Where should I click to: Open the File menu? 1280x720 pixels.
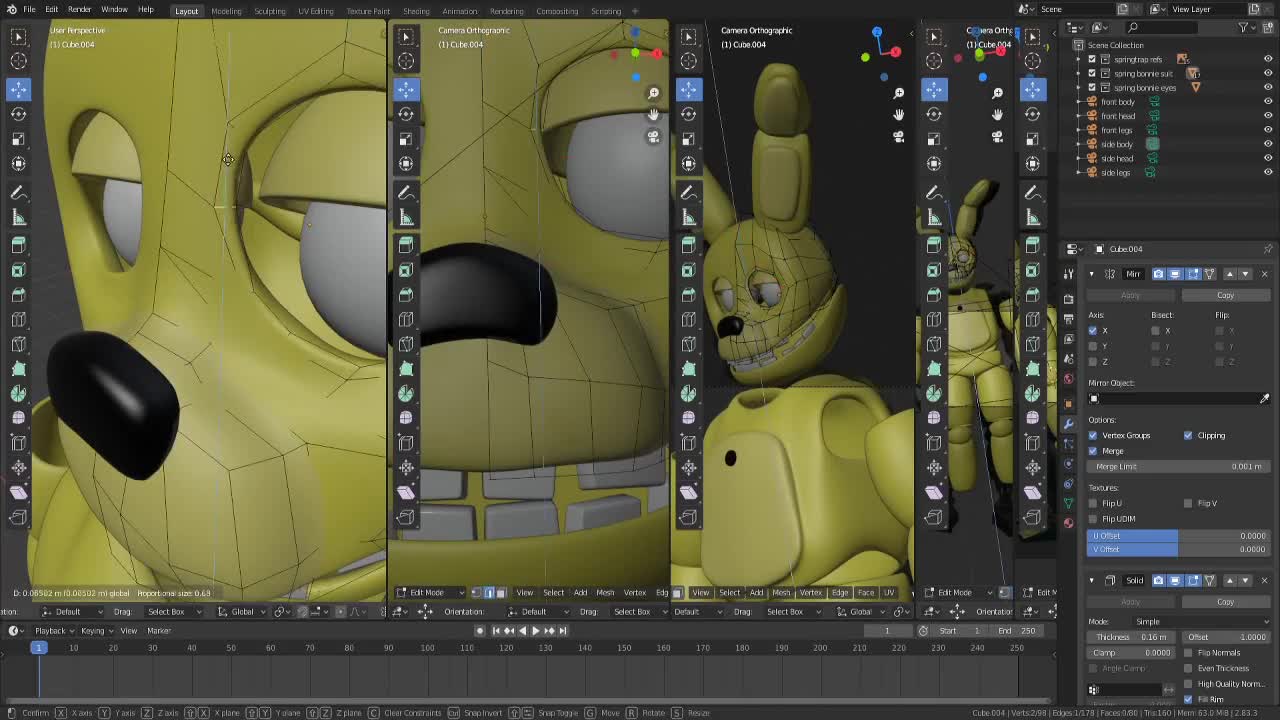point(30,10)
